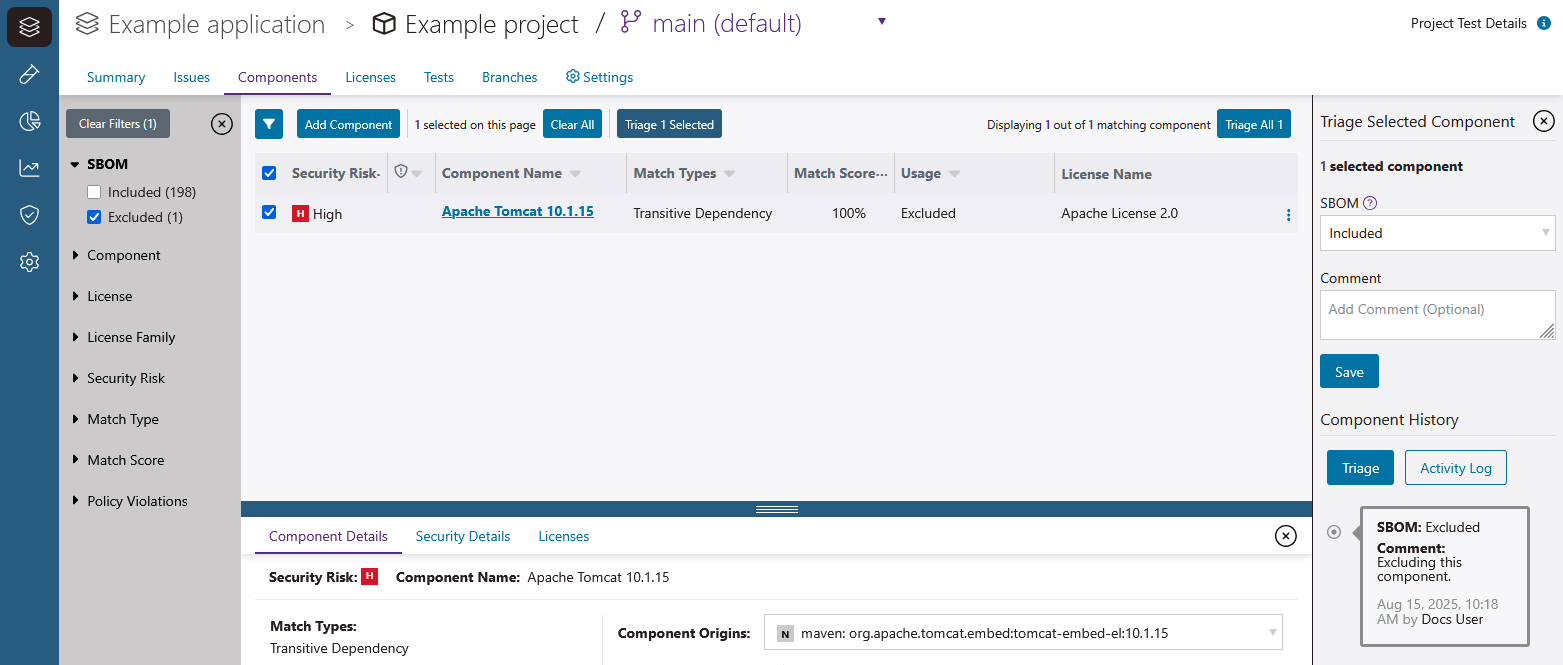The height and width of the screenshot is (665, 1563).
Task: Click the Triage All 1 button
Action: click(1253, 124)
